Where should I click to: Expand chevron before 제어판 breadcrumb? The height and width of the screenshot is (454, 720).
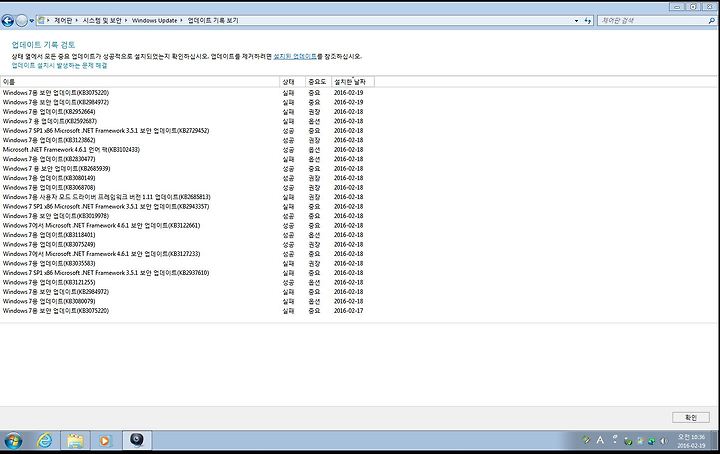point(48,21)
